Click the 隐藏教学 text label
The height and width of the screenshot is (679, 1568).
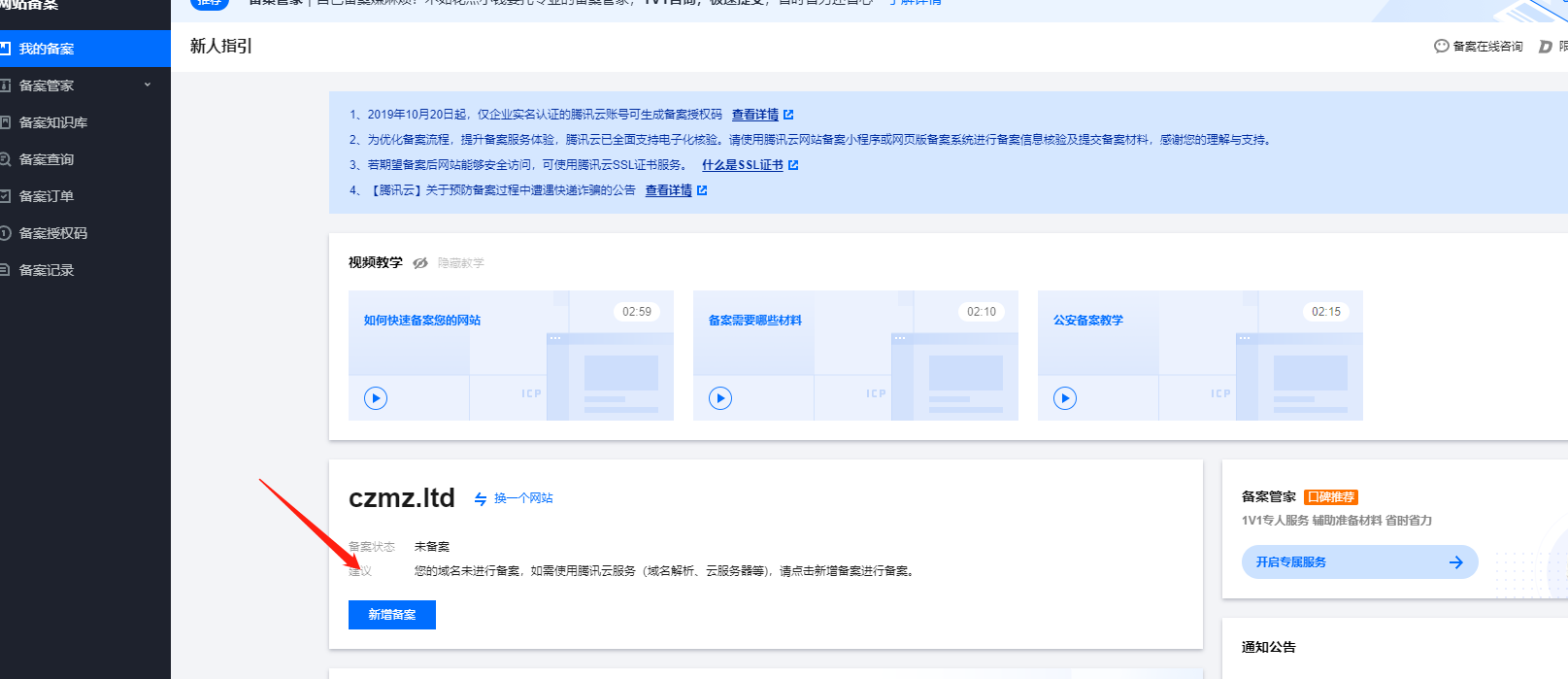click(x=460, y=263)
